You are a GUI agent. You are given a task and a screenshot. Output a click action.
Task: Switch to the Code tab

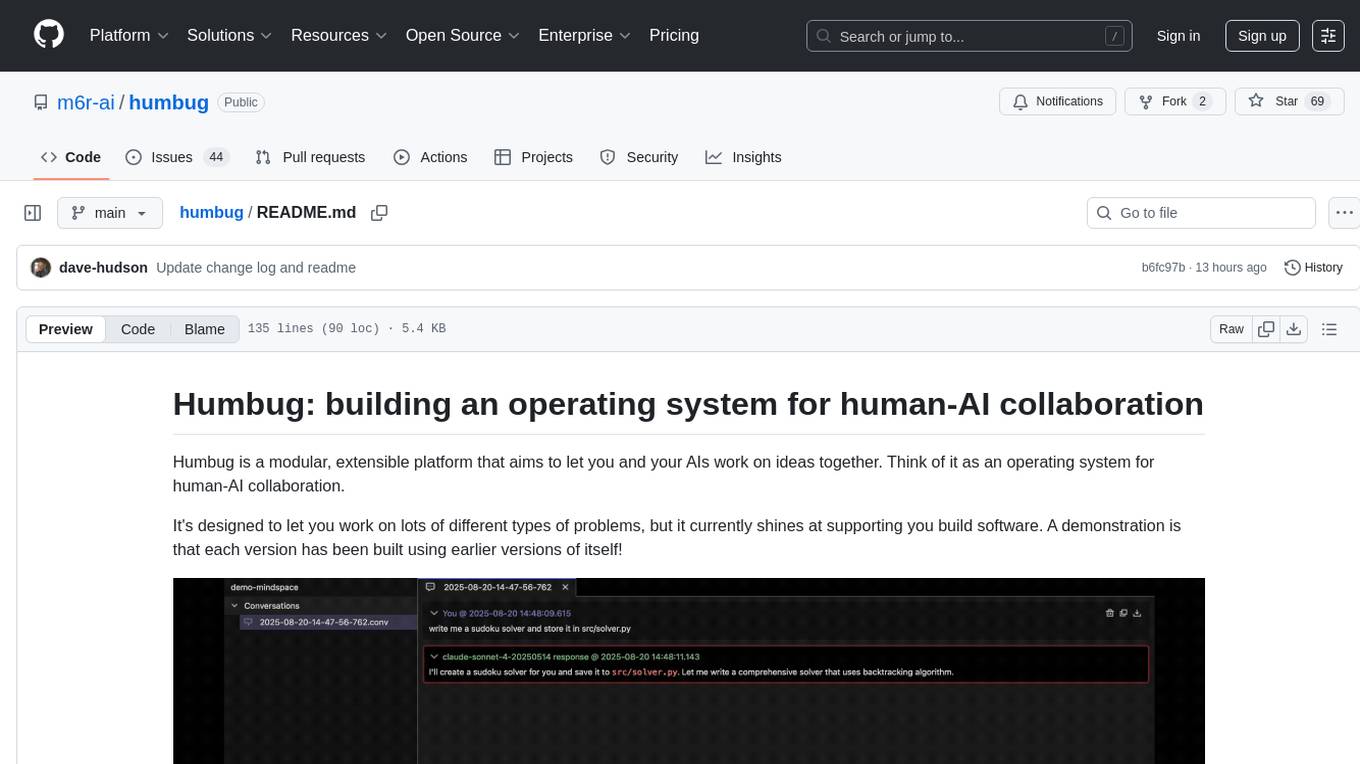pos(71,157)
